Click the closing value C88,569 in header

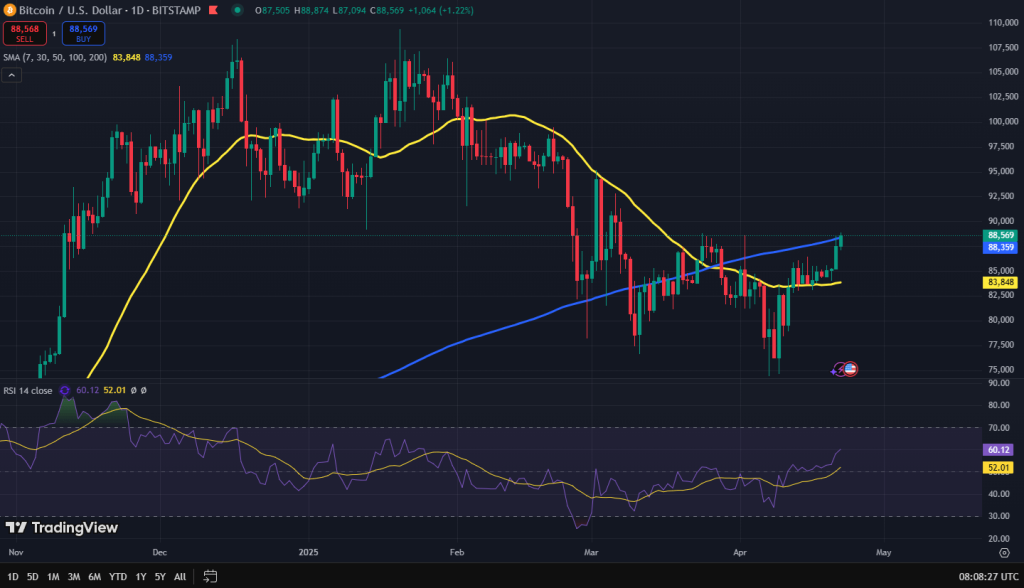[387, 10]
